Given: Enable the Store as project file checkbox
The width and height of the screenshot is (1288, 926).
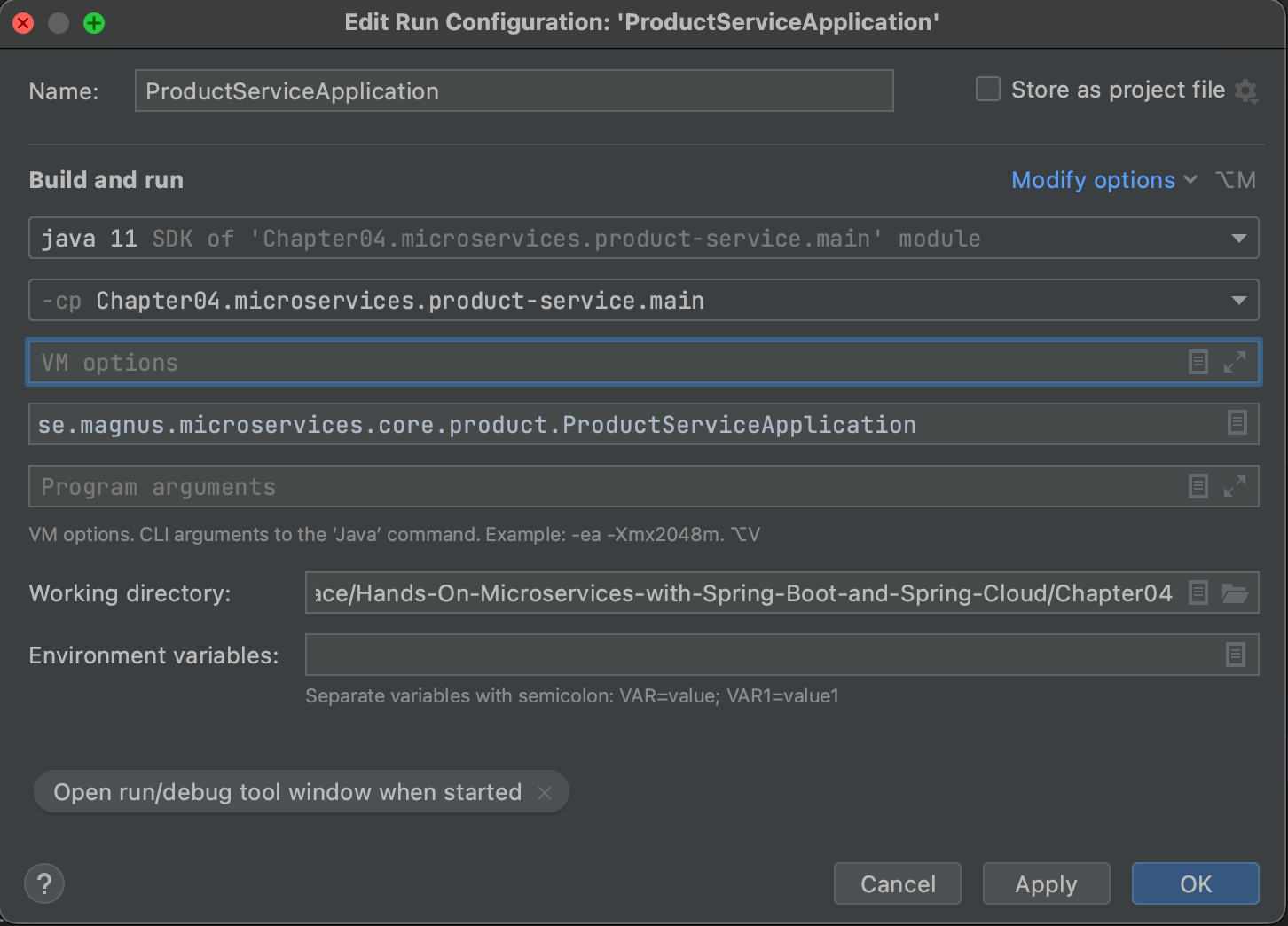Looking at the screenshot, I should click(987, 89).
